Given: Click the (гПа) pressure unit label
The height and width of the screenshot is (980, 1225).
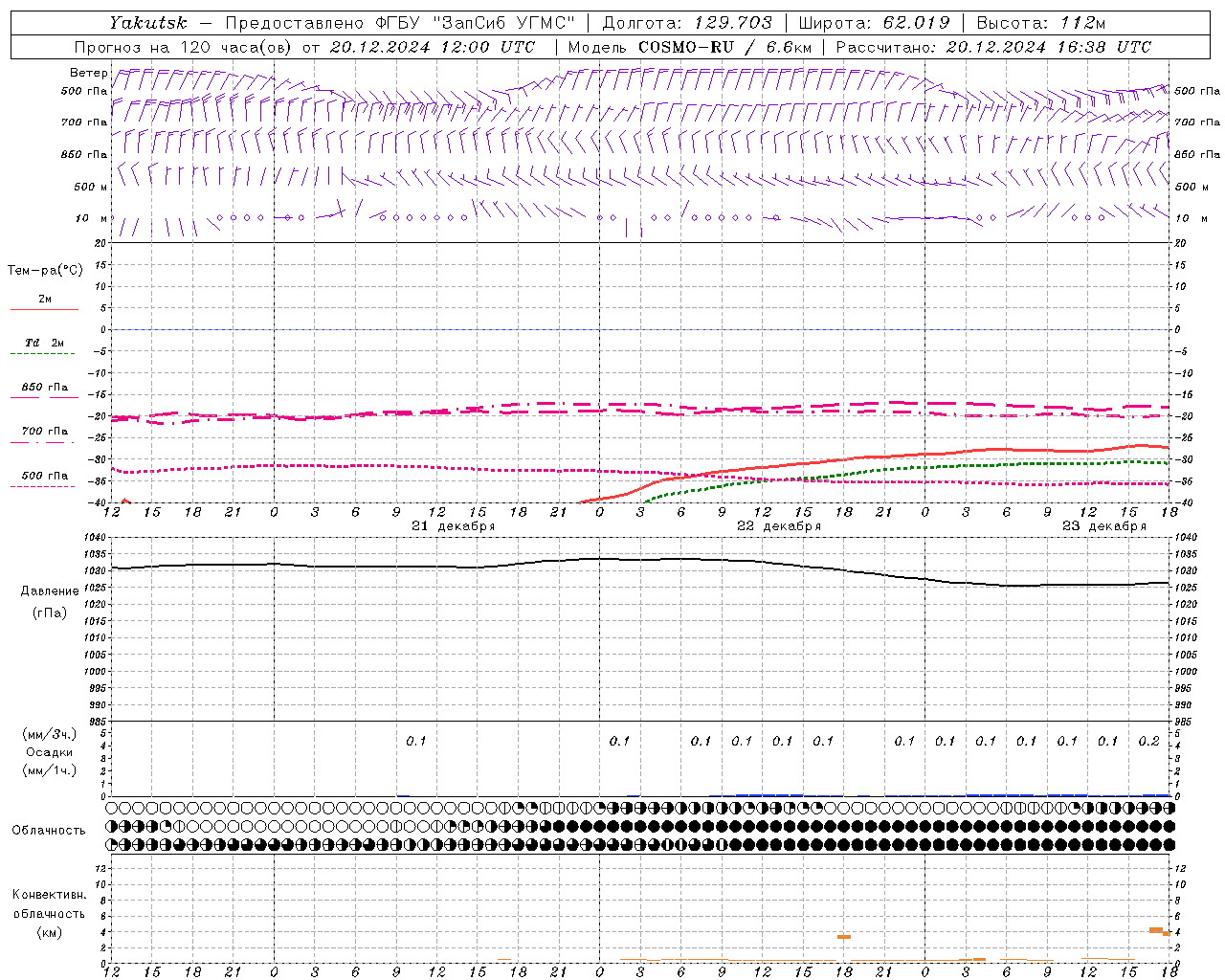Looking at the screenshot, I should 50,613.
